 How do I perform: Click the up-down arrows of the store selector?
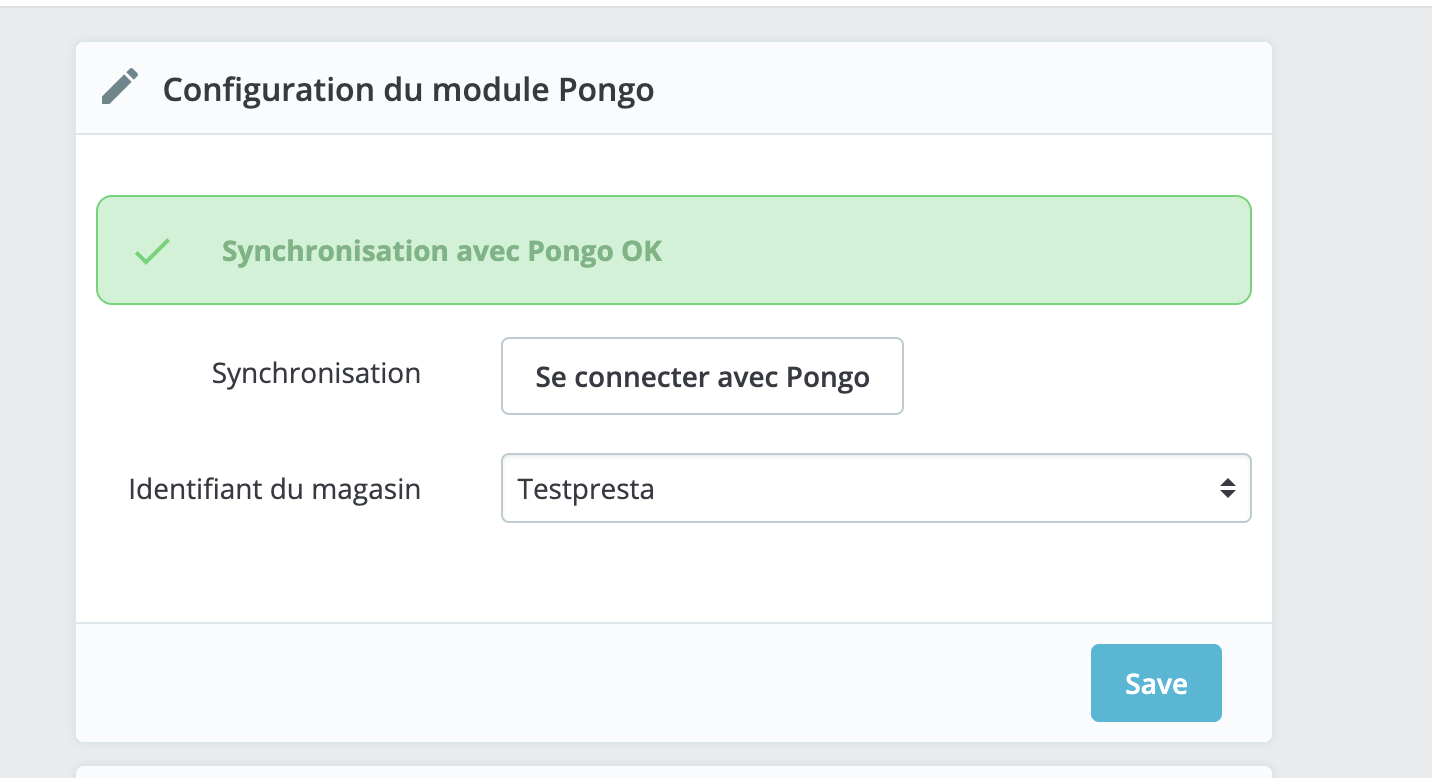point(1228,488)
